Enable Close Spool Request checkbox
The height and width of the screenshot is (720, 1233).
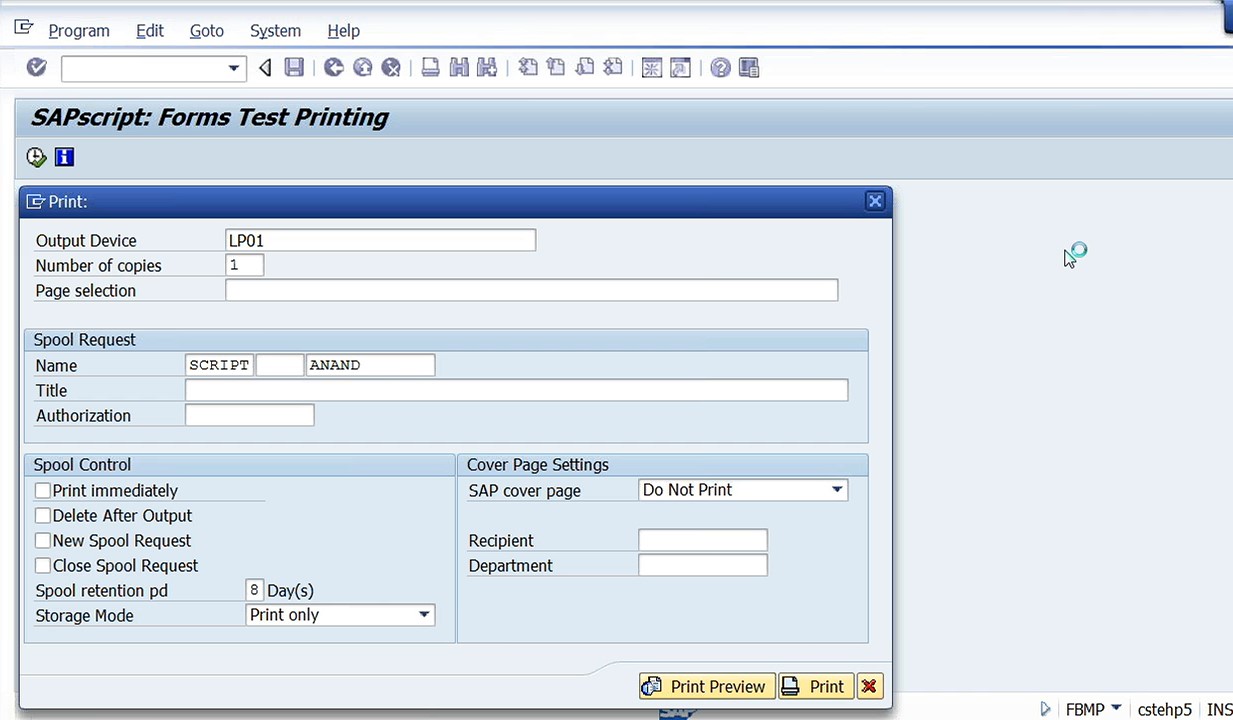pos(43,566)
